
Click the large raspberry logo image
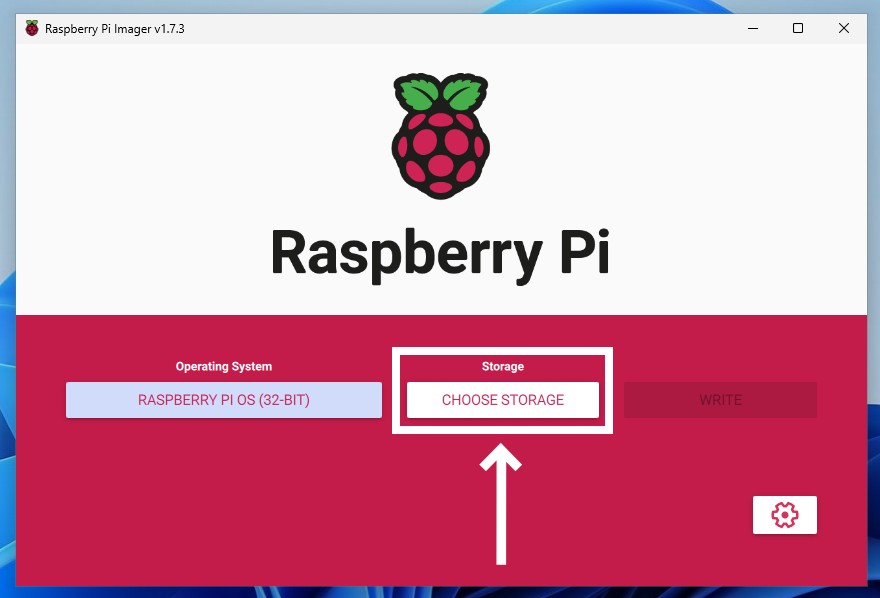coord(441,136)
